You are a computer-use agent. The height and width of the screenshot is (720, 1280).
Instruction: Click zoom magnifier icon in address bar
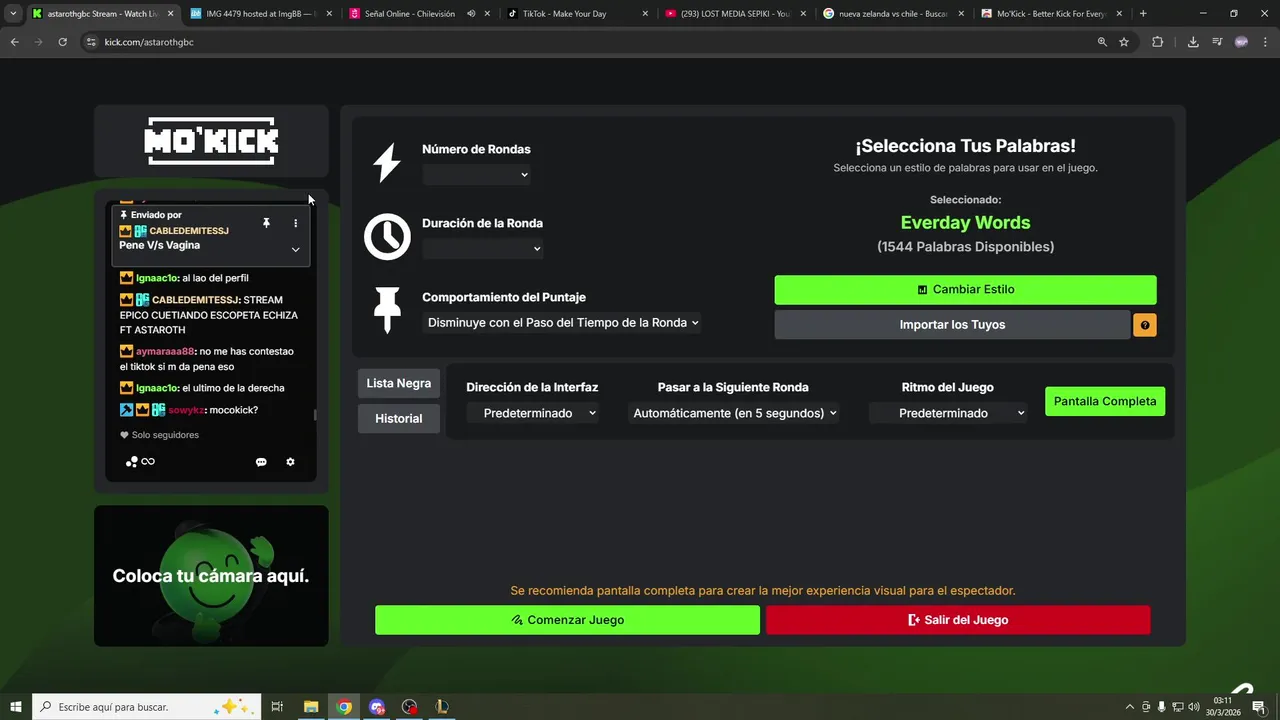click(x=1102, y=42)
